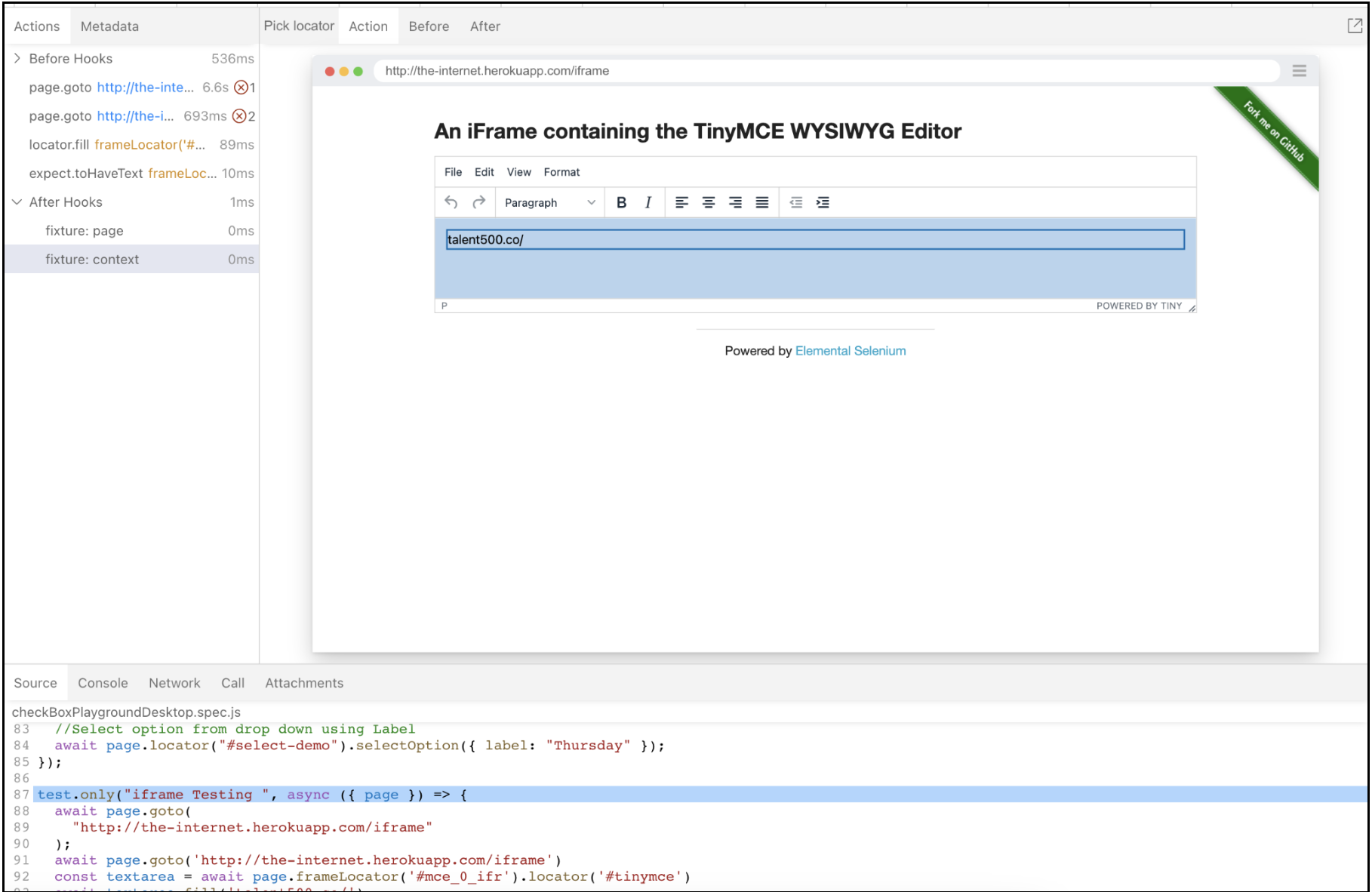The image size is (1372, 892).
Task: Collapse the After Hooks action
Action: pos(17,202)
